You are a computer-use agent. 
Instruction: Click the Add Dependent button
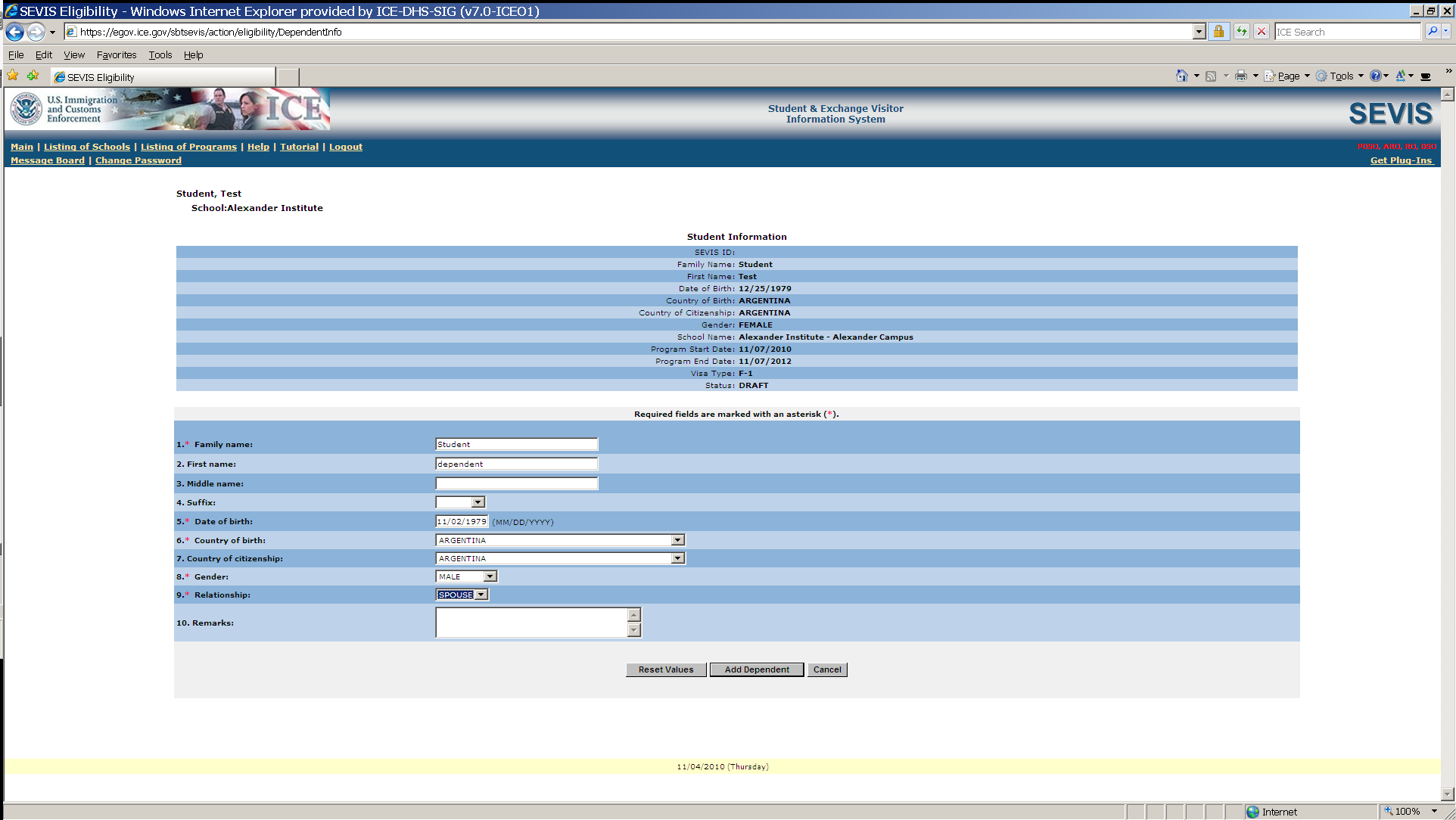[x=756, y=669]
